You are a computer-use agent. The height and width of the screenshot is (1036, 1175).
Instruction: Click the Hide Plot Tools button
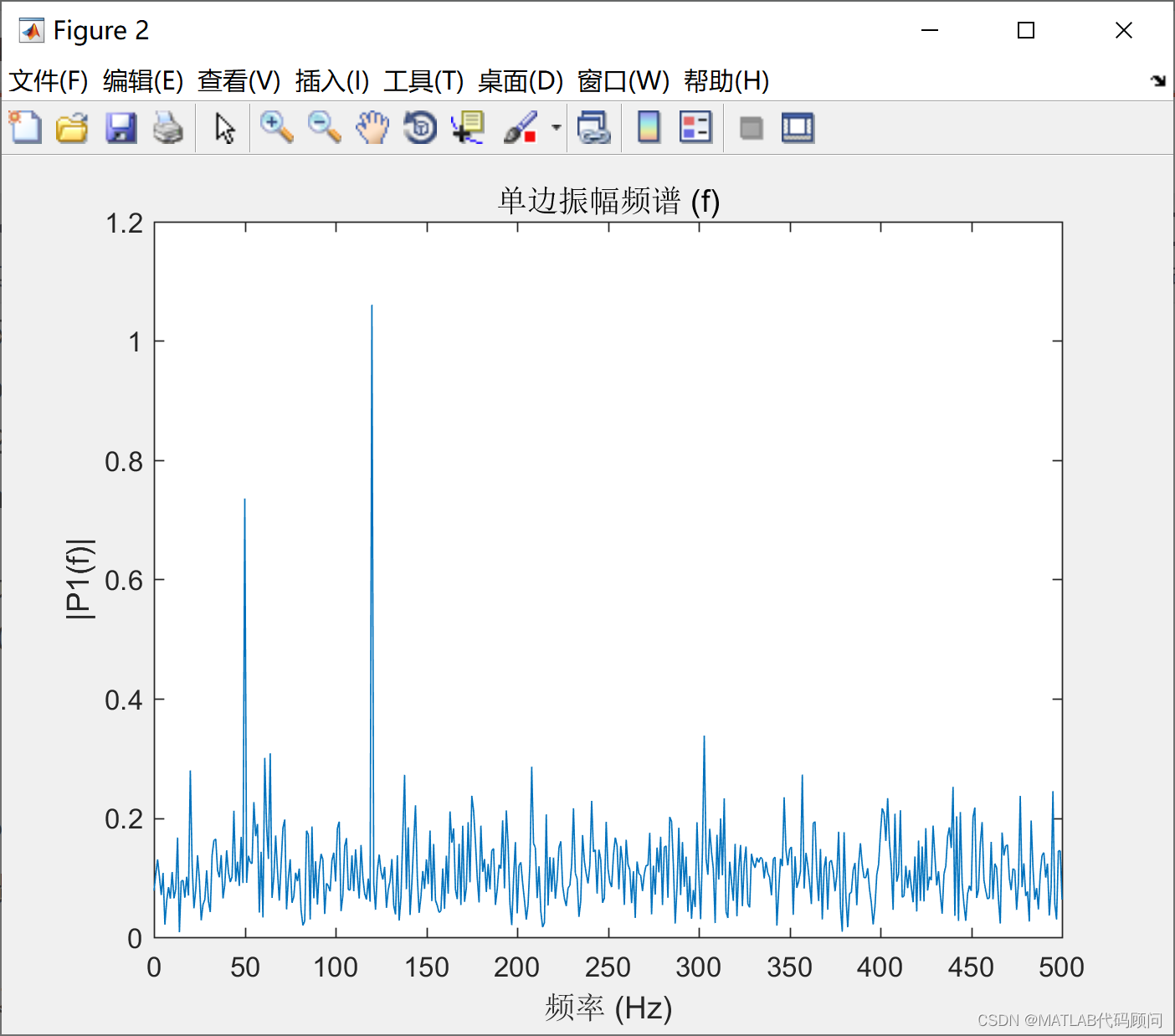pyautogui.click(x=751, y=127)
